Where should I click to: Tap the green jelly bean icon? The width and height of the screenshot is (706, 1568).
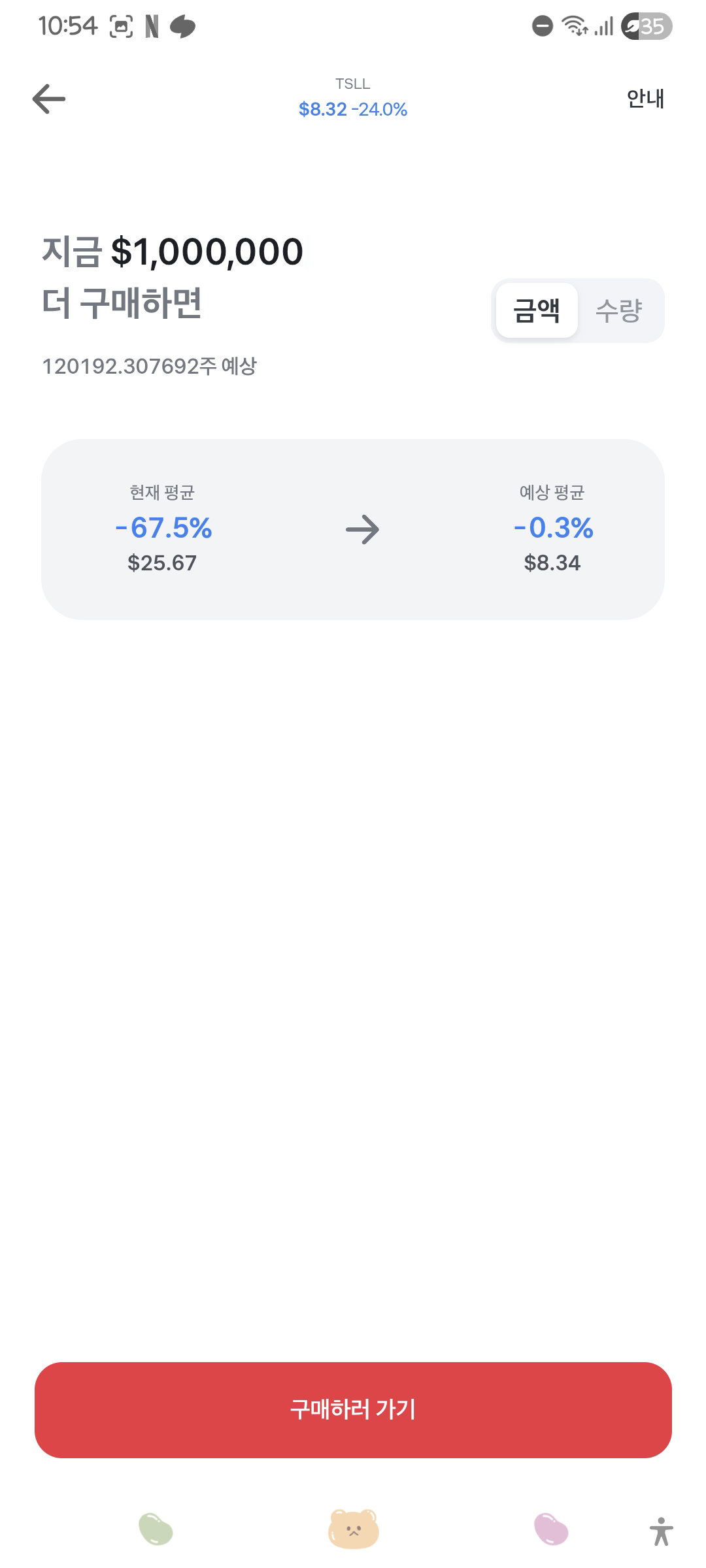(156, 1529)
